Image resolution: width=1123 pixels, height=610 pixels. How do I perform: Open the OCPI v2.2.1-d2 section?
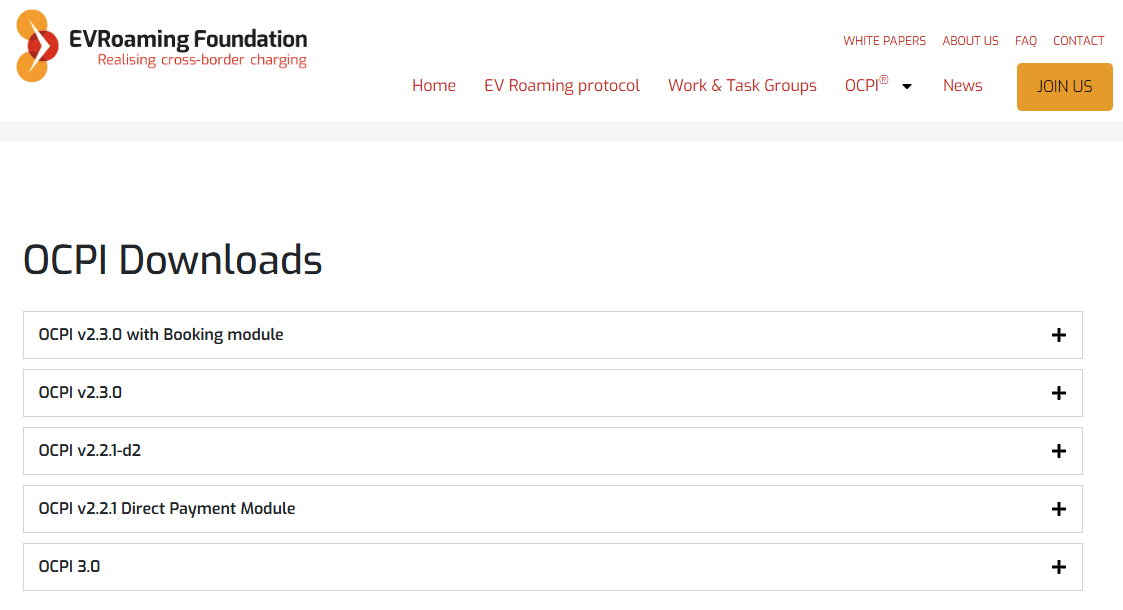(x=552, y=450)
